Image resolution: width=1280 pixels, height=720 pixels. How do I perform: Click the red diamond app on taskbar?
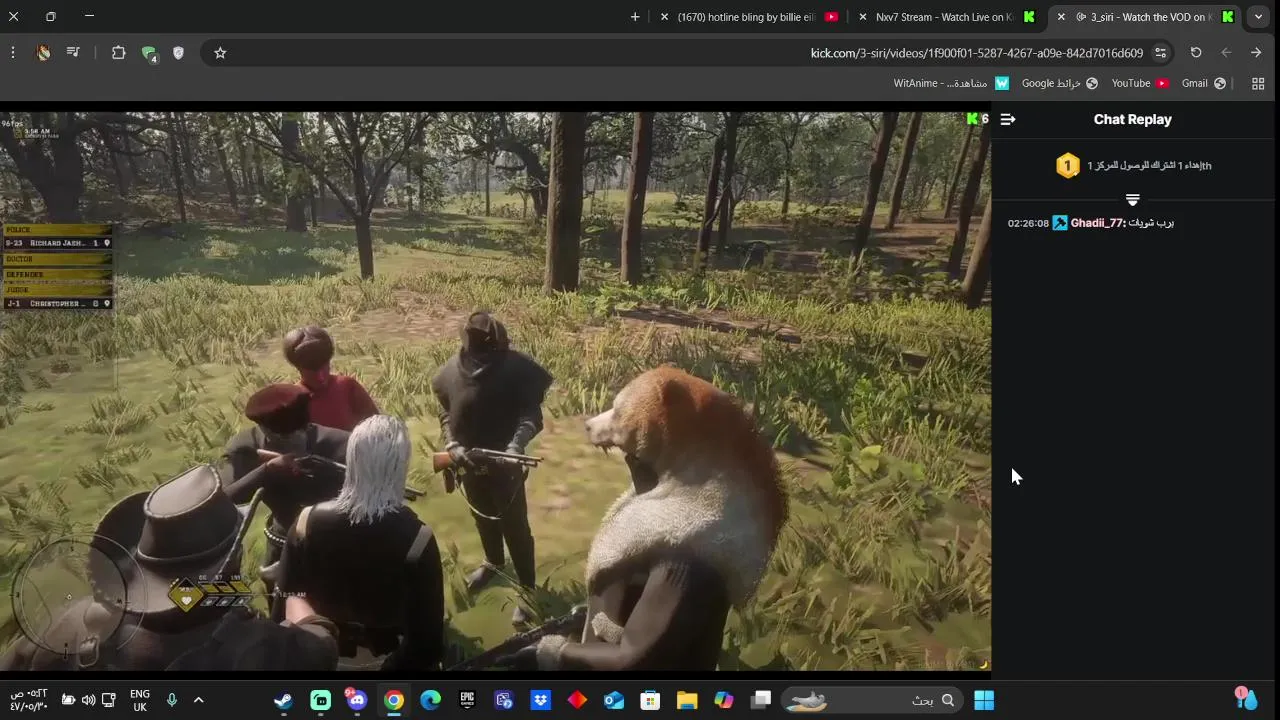pos(577,700)
